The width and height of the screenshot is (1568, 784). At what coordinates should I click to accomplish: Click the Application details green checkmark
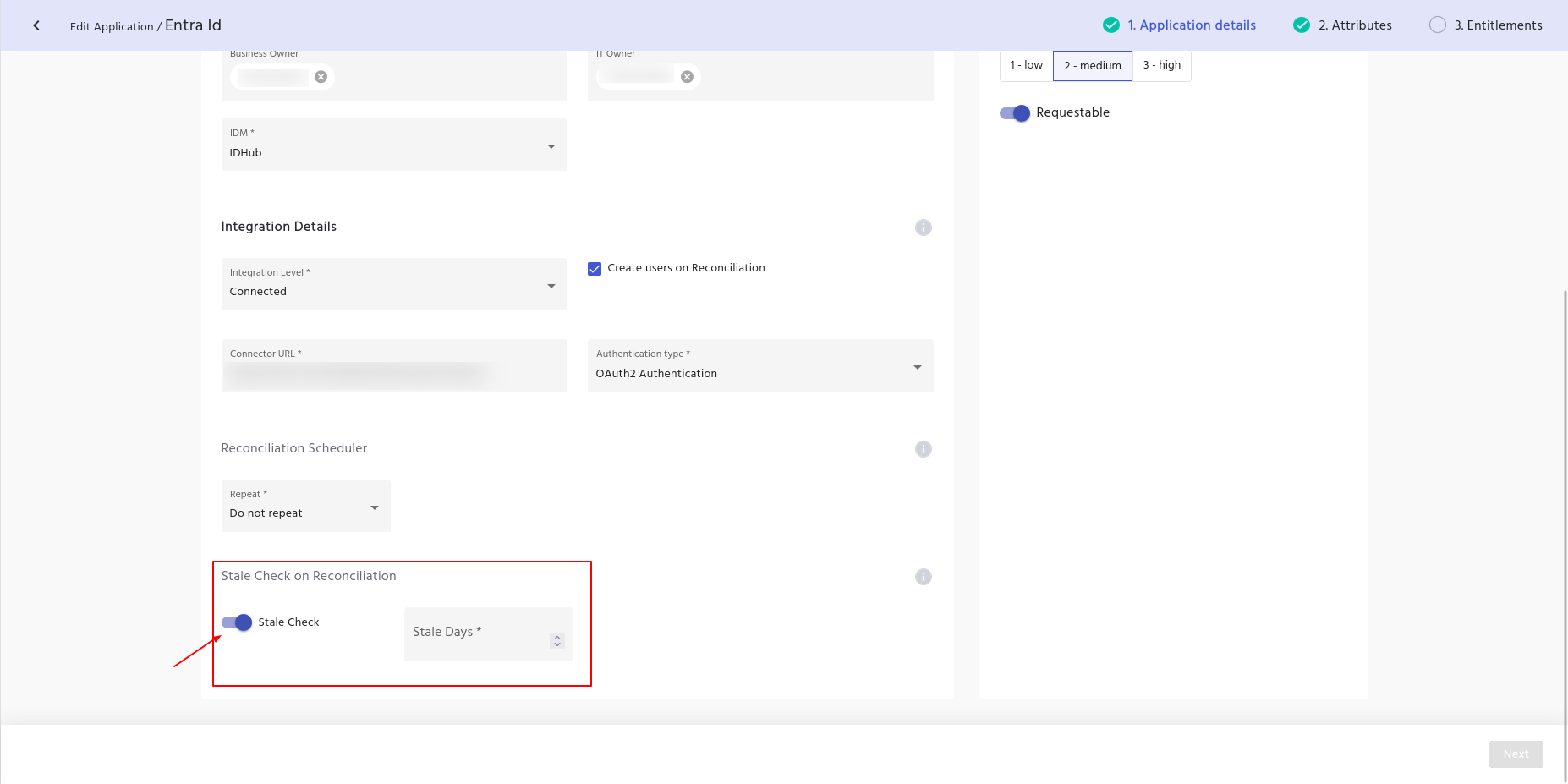coord(1111,25)
